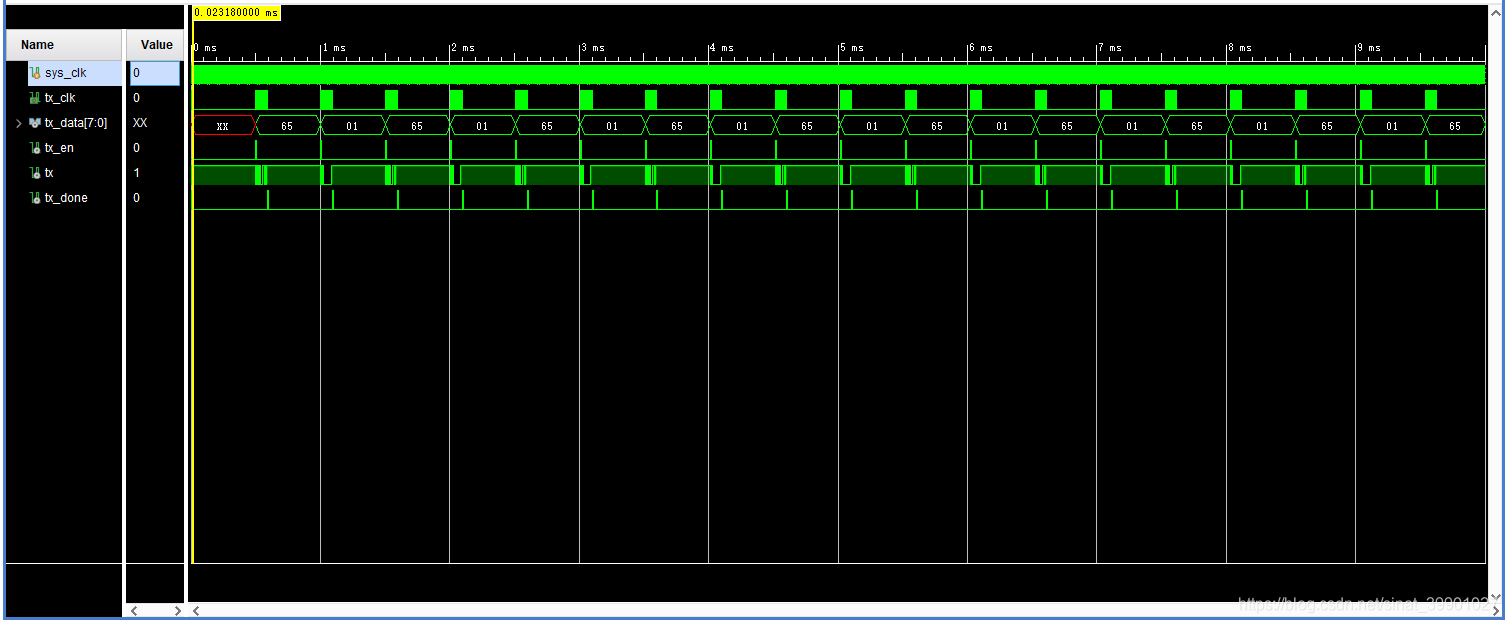Click the left scroll arrow under waveform area

pos(196,610)
